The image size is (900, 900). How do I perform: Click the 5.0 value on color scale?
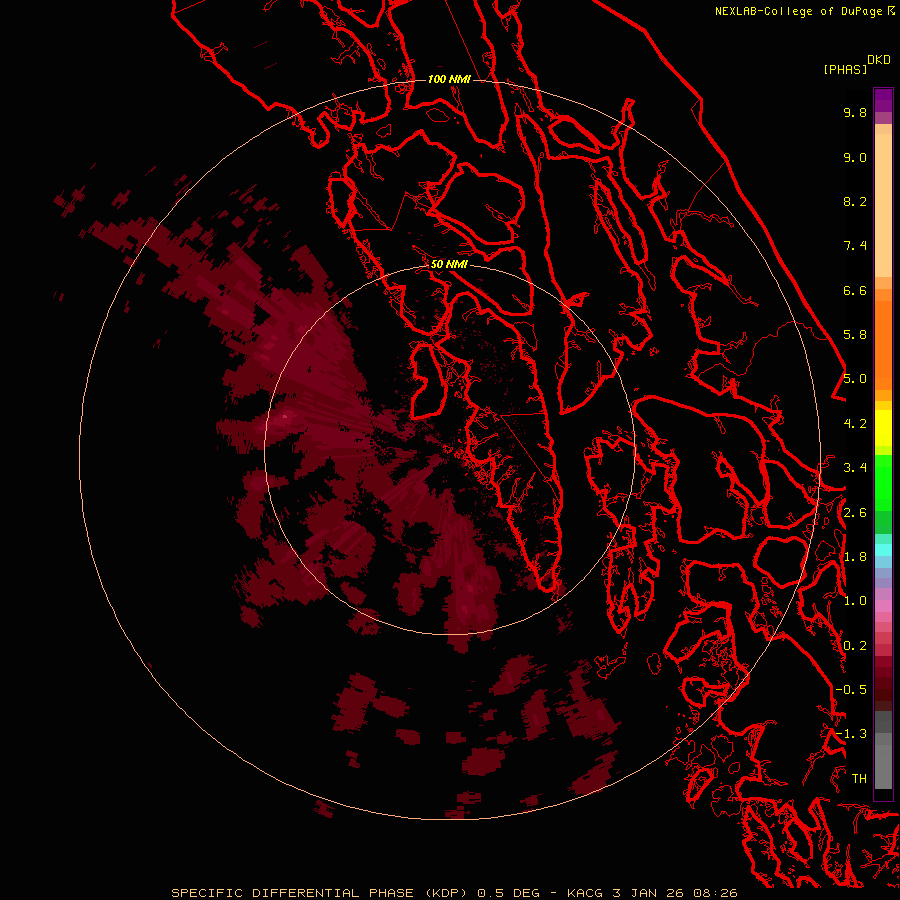point(855,379)
